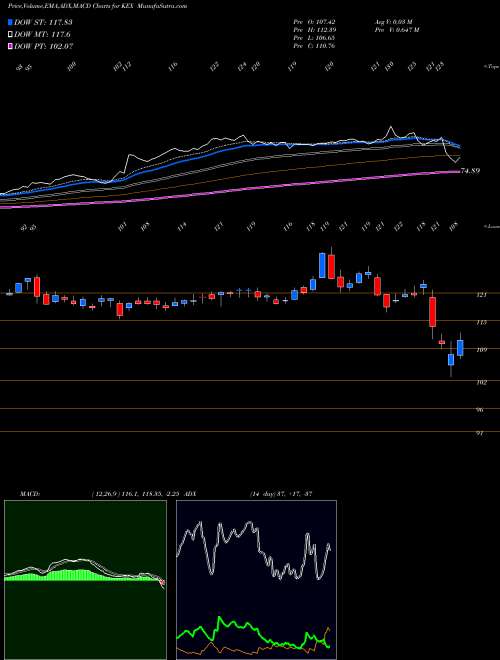500x660 pixels.
Task: Click the white DOW MT legend marker
Action: pos(11,34)
